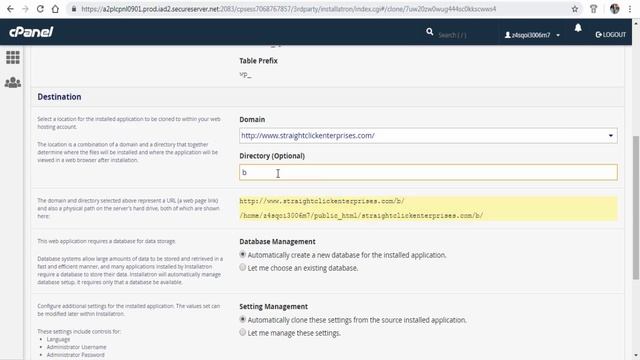The height and width of the screenshot is (360, 640).
Task: Open the z4sqoi3006m7 account dropdown
Action: coord(532,35)
